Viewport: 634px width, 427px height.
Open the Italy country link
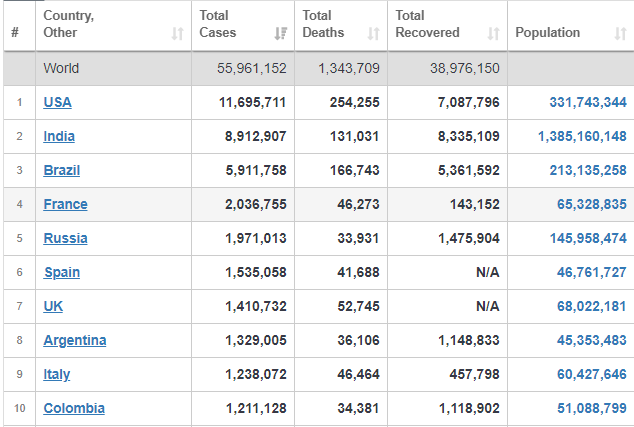click(x=57, y=374)
